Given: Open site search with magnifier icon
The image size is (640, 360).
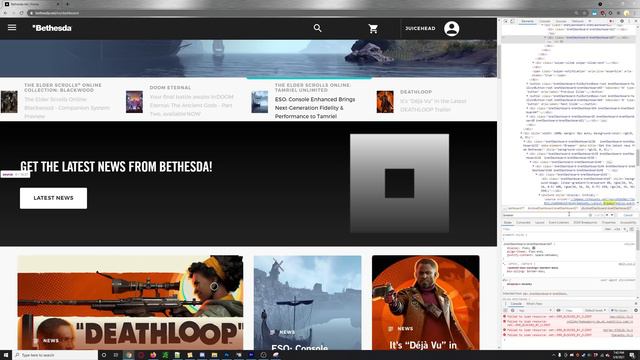Looking at the screenshot, I should coord(318,28).
